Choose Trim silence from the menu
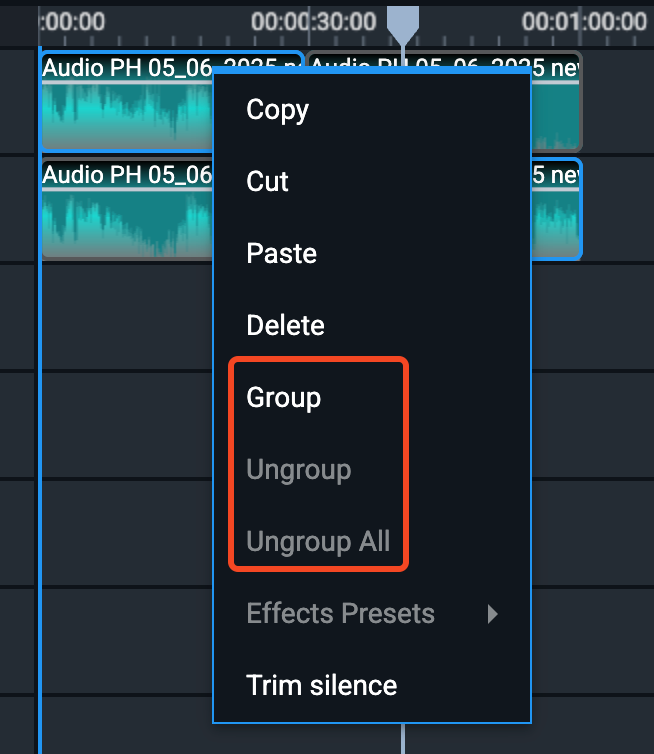654x754 pixels. point(321,685)
